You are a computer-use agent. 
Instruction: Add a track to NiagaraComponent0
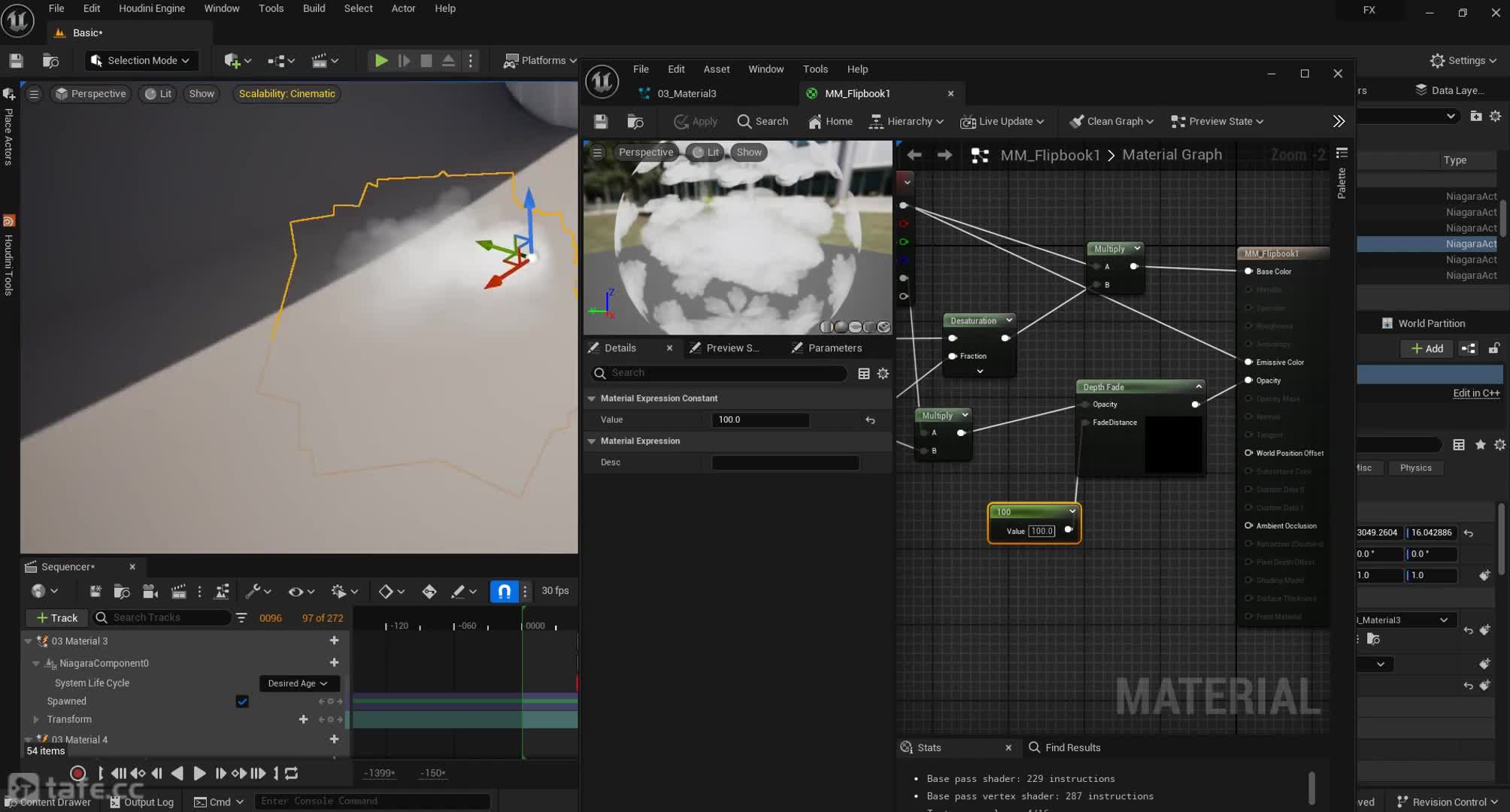(334, 662)
